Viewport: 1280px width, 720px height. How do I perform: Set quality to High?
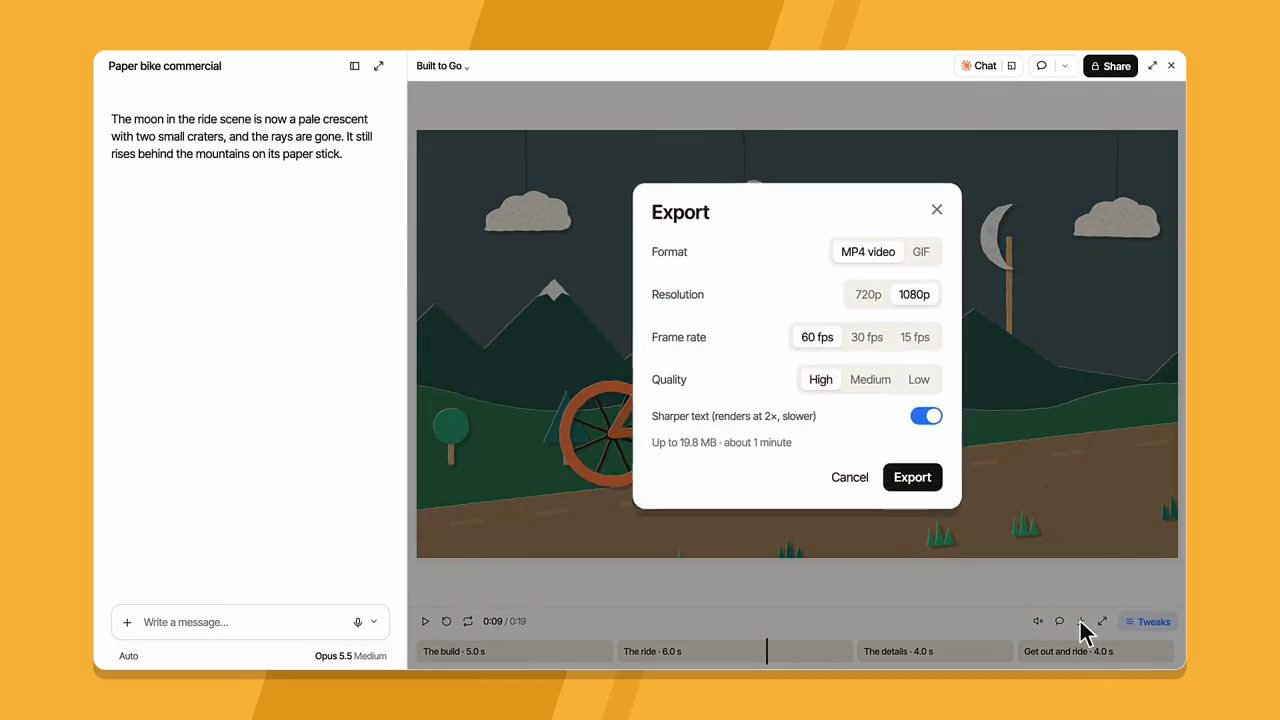click(x=821, y=379)
